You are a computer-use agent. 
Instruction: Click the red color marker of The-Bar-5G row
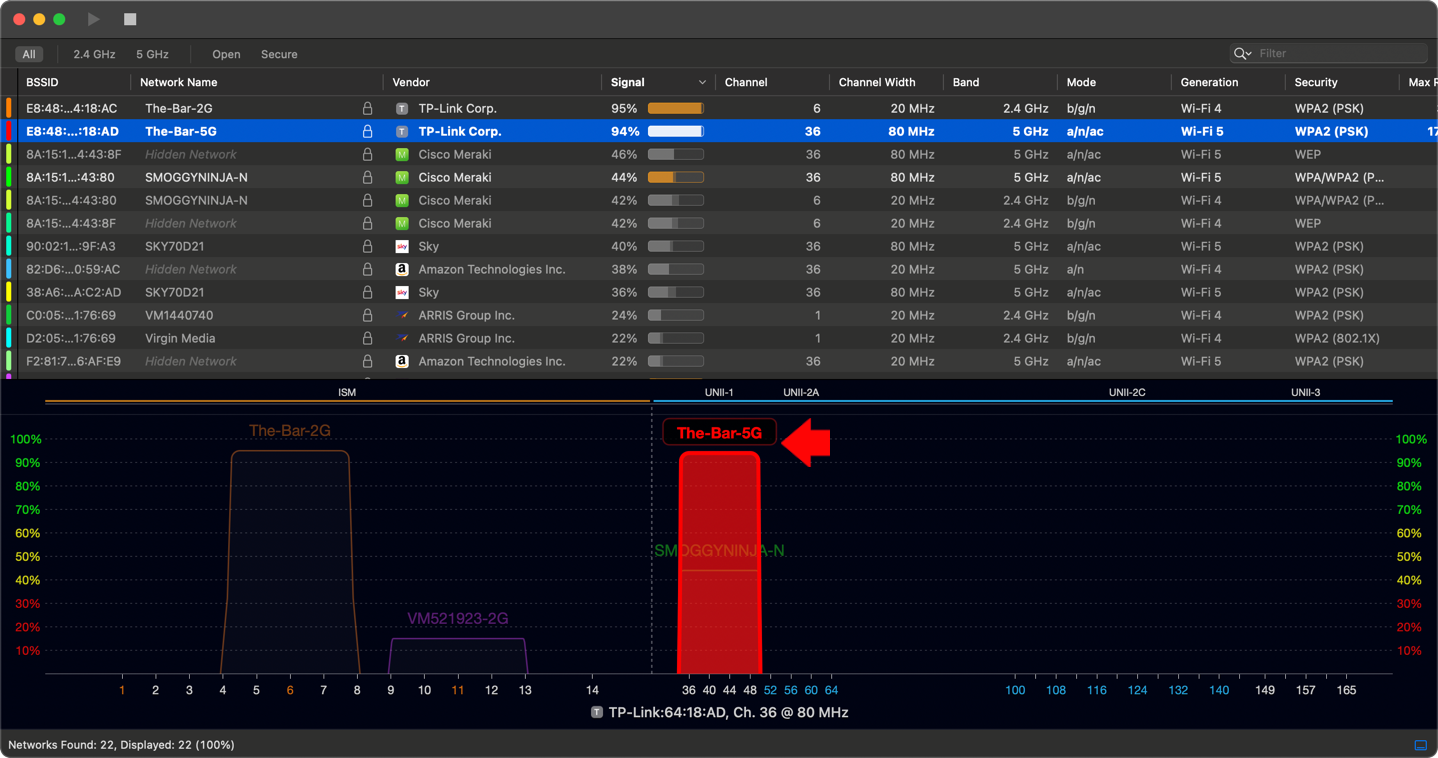(9, 131)
